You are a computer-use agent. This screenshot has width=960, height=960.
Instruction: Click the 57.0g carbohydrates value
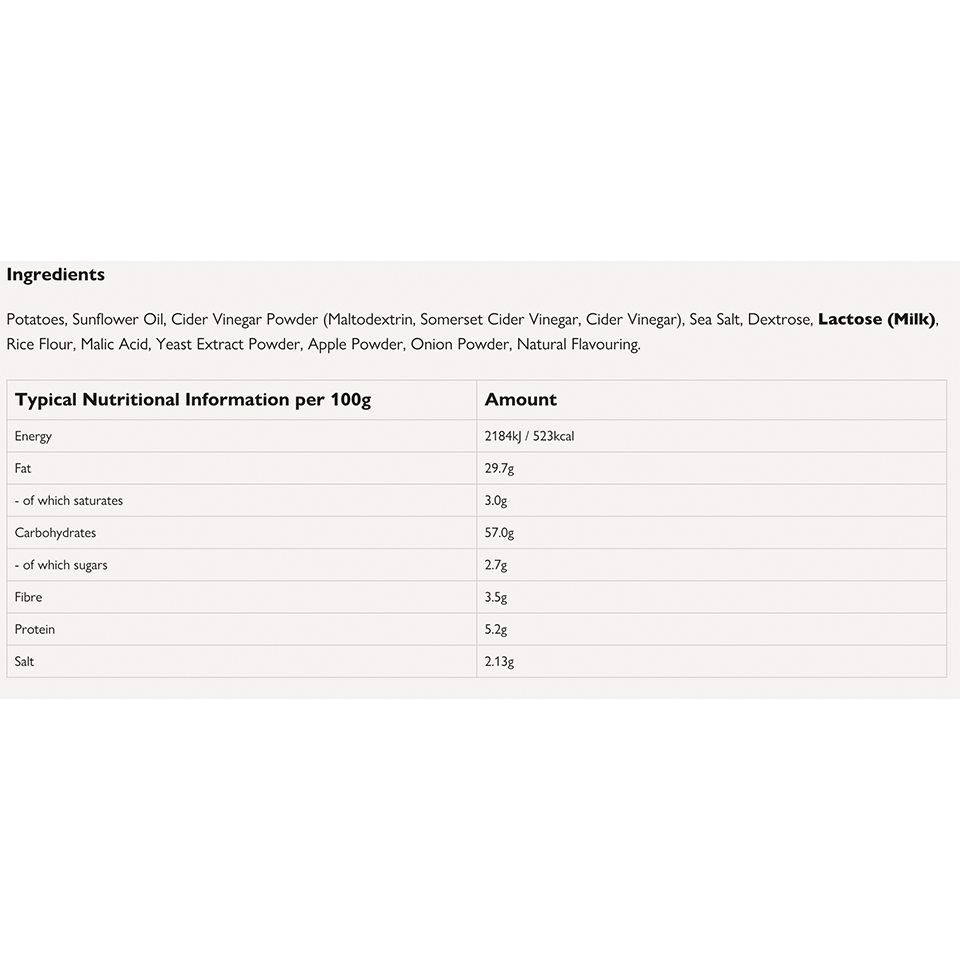coord(499,533)
